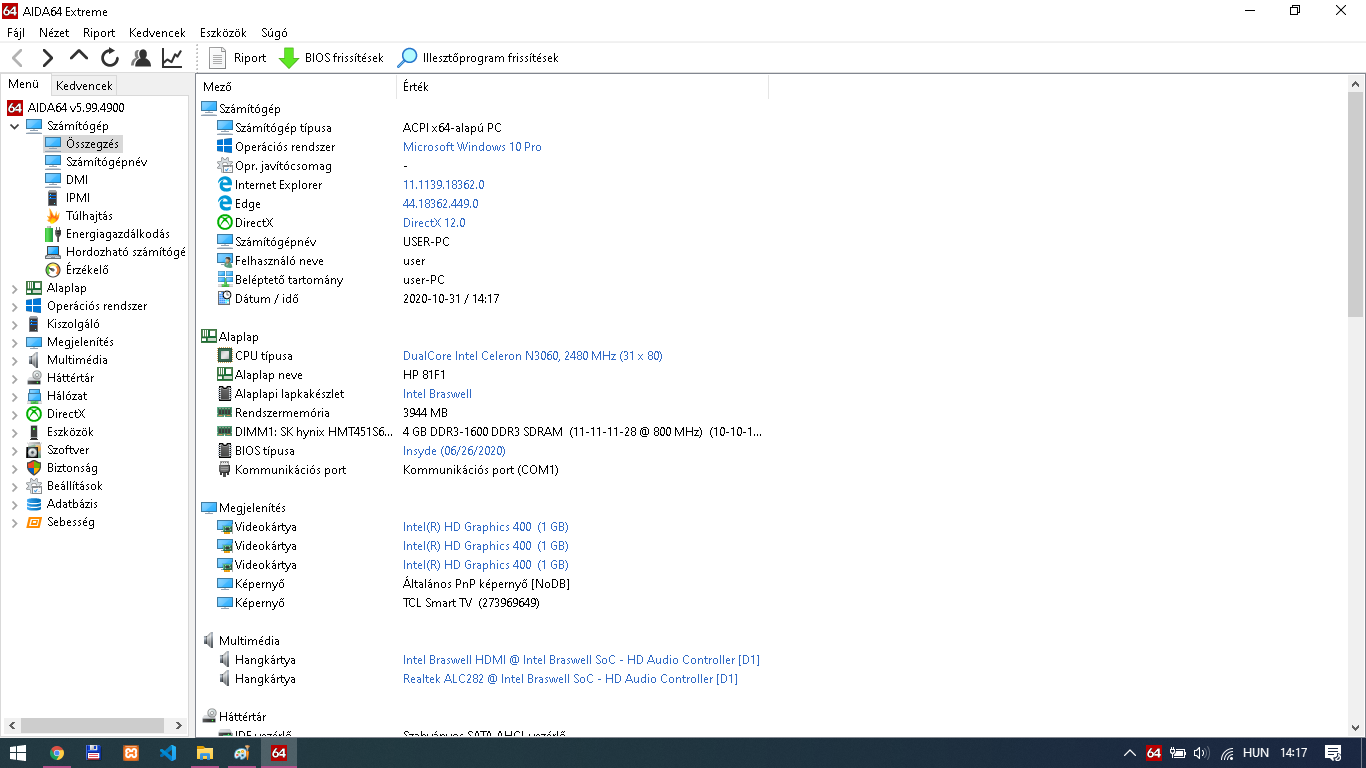Collapse the Számítógép tree node
This screenshot has width=1366, height=768.
[x=14, y=126]
